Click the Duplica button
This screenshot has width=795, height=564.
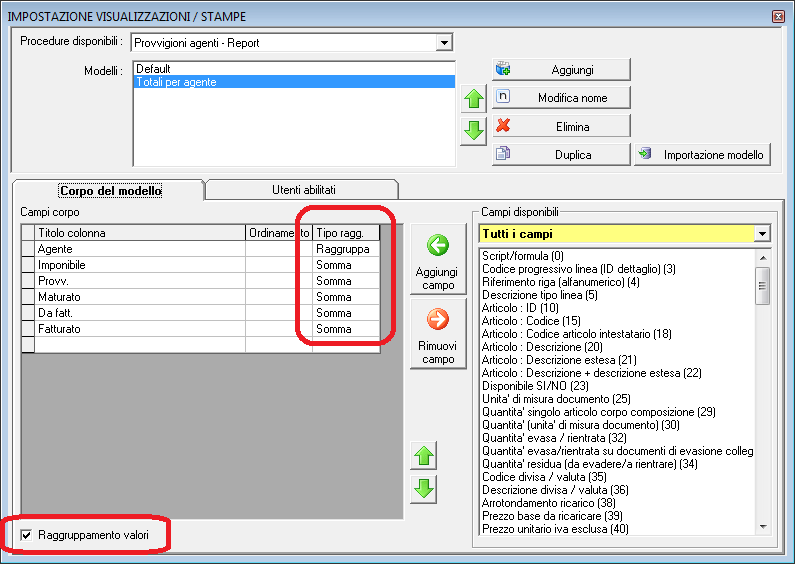(561, 155)
